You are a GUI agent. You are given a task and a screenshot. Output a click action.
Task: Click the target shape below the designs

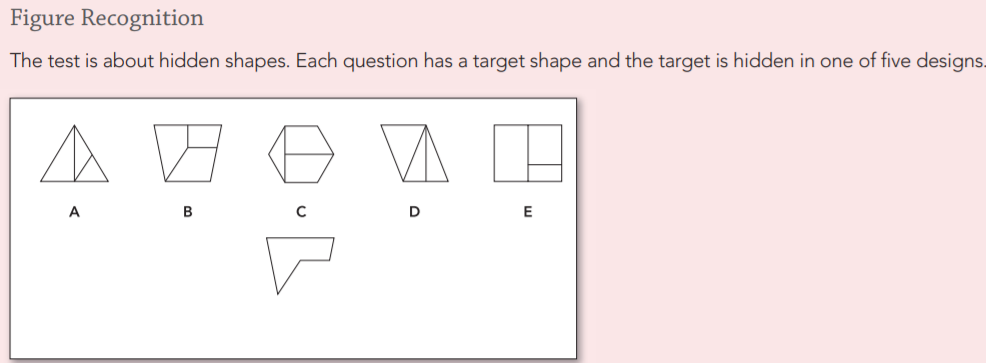pos(300,265)
